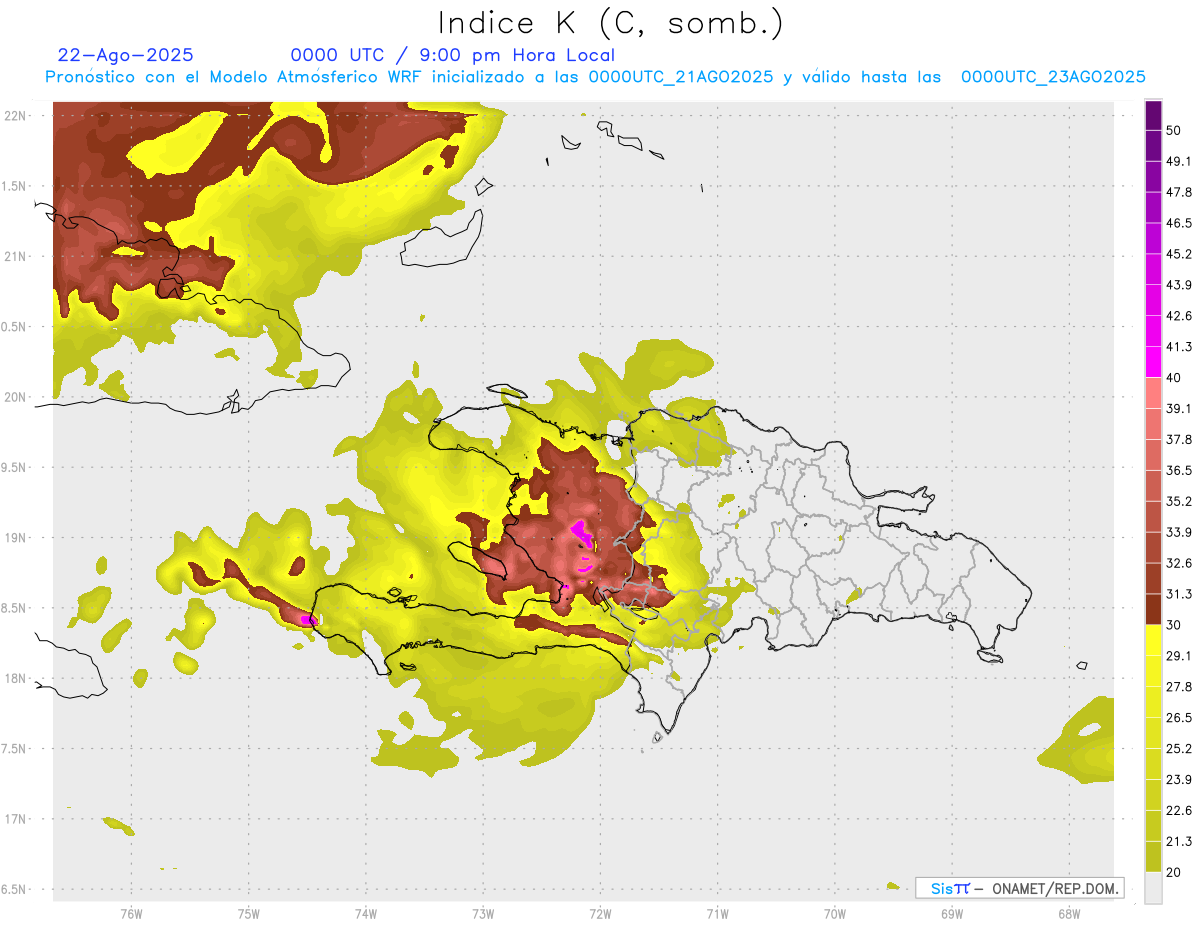Select the date text "22-Ago-2025"

point(125,55)
